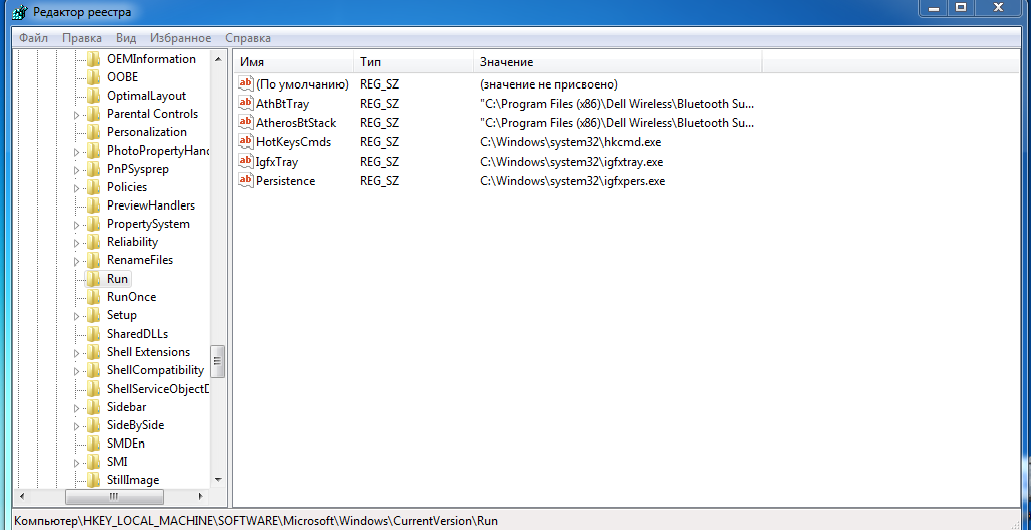Click the Setup folder icon
1031x530 pixels.
[93, 315]
